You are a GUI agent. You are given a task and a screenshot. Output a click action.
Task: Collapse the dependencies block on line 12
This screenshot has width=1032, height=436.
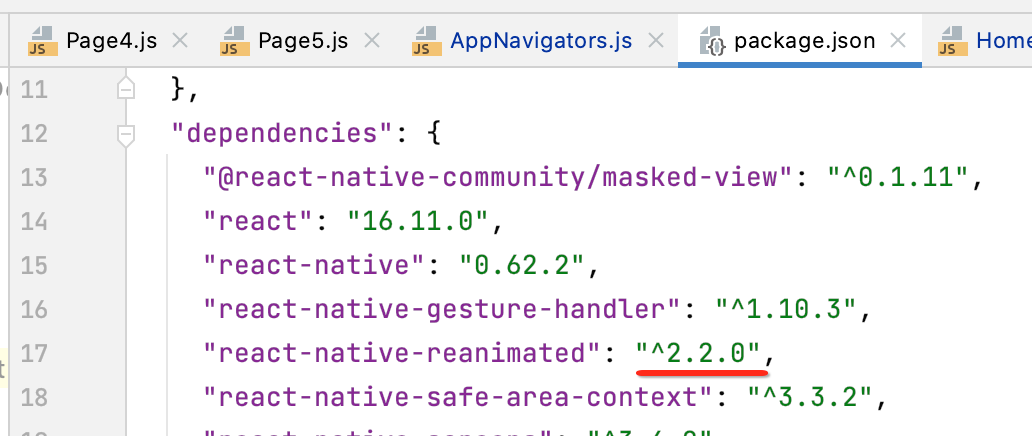tap(126, 134)
